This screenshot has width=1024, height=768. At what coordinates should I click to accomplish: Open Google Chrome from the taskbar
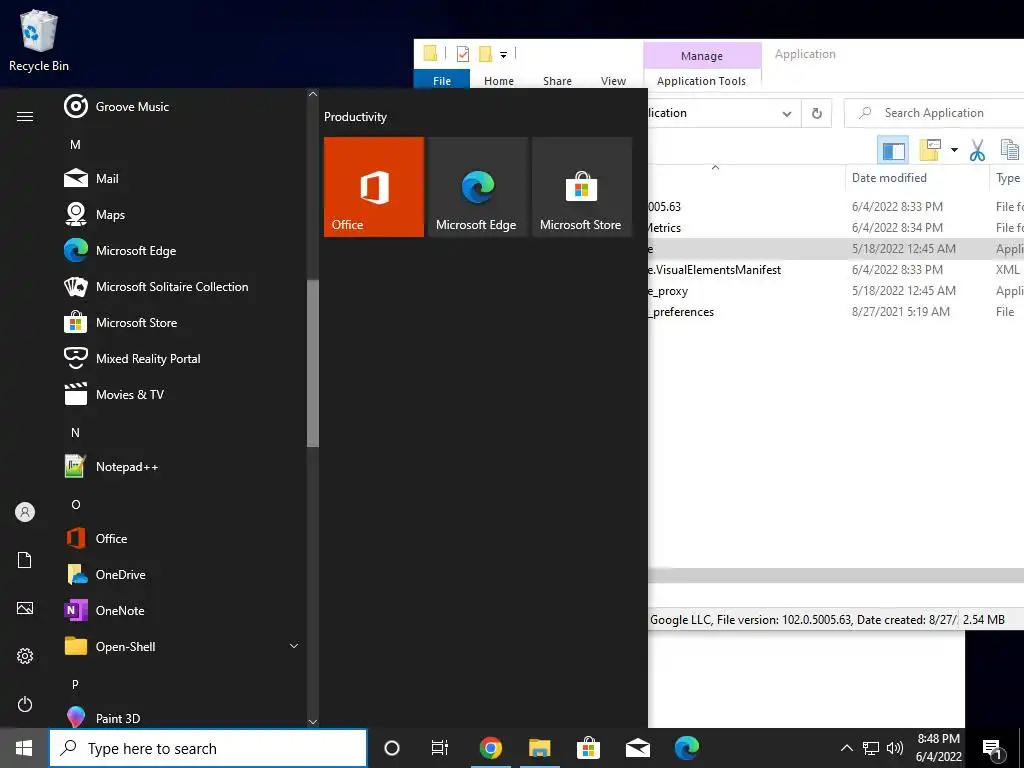[490, 748]
